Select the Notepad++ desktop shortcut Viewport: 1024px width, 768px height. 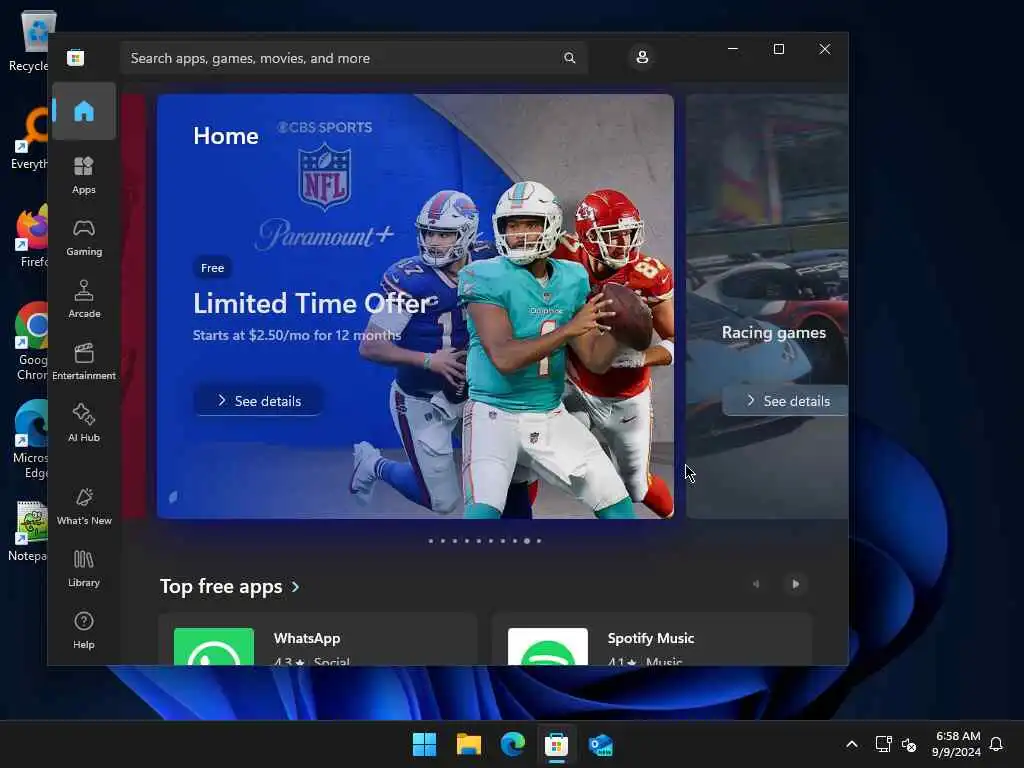point(29,531)
